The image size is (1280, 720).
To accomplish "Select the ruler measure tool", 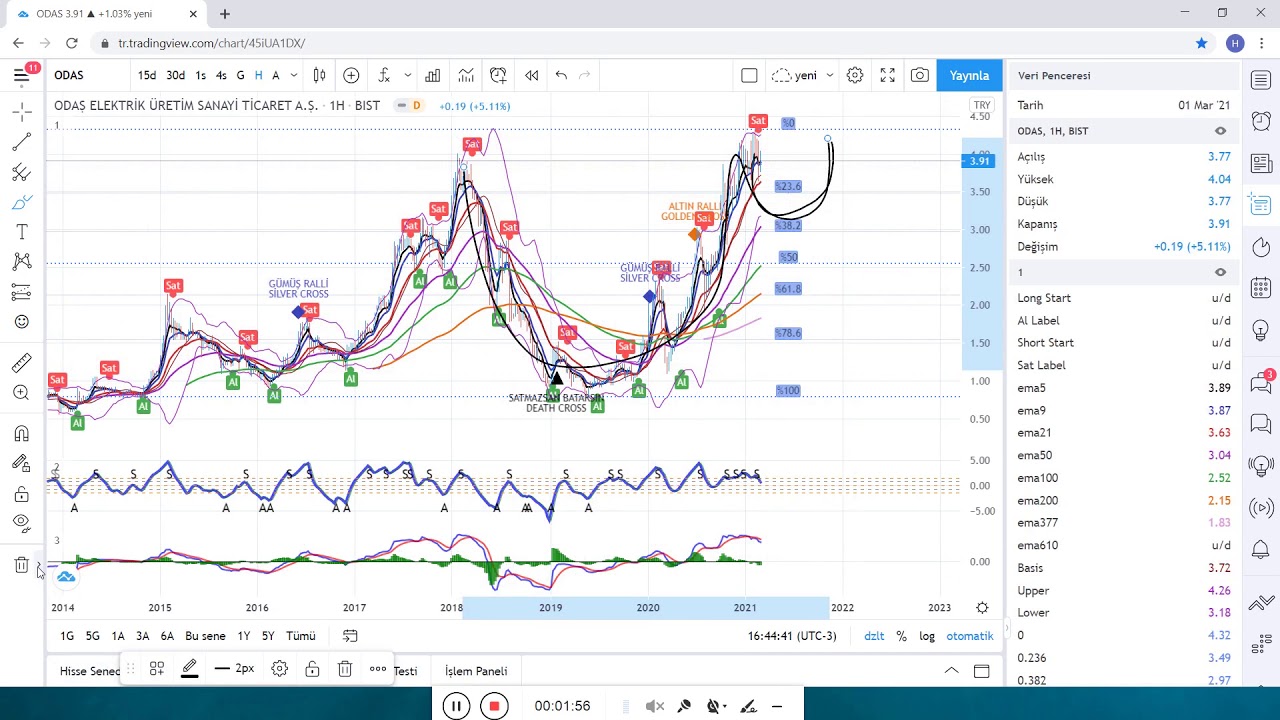I will coord(22,363).
